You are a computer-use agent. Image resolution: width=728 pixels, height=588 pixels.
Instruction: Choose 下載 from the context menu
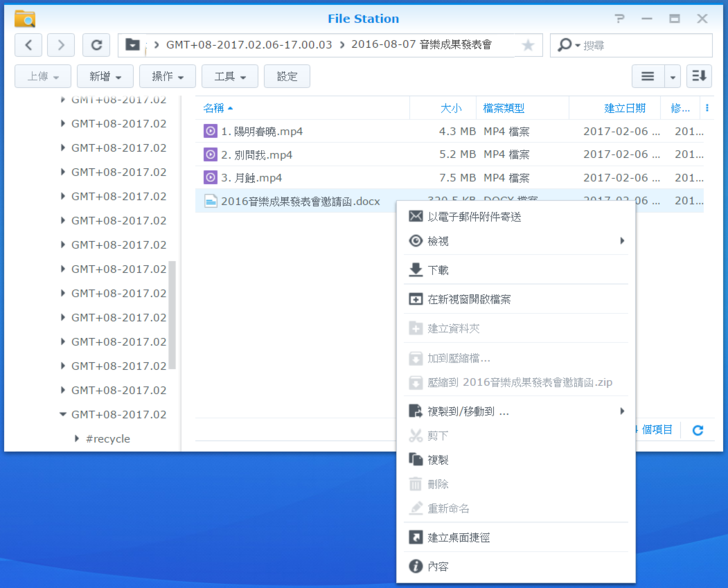[x=438, y=270]
